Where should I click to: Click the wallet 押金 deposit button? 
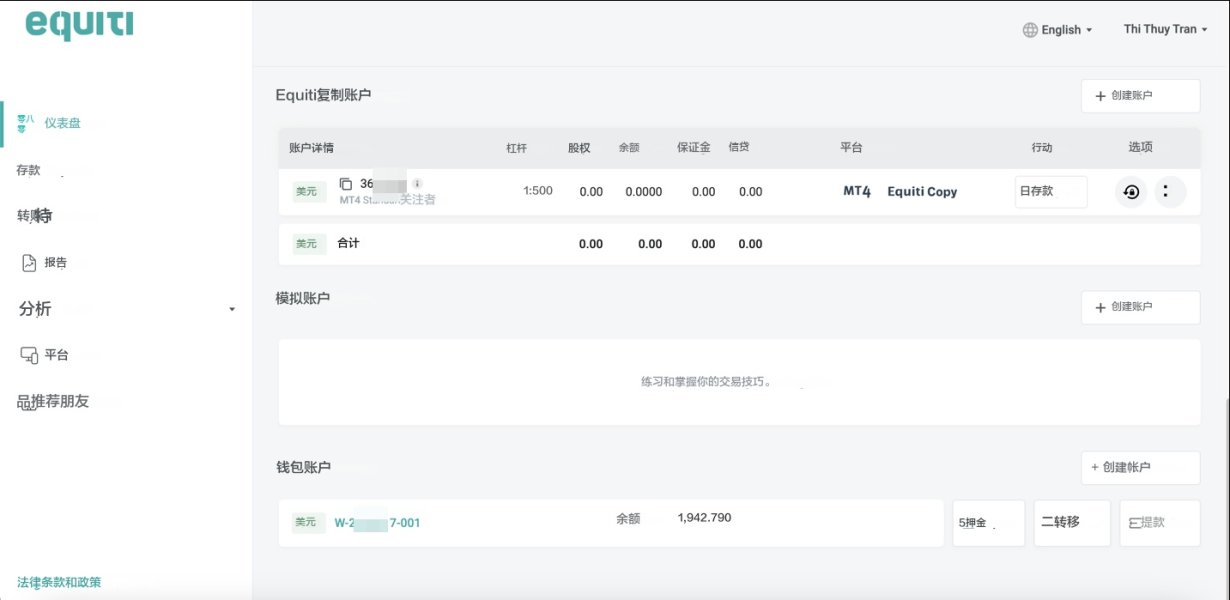click(989, 523)
